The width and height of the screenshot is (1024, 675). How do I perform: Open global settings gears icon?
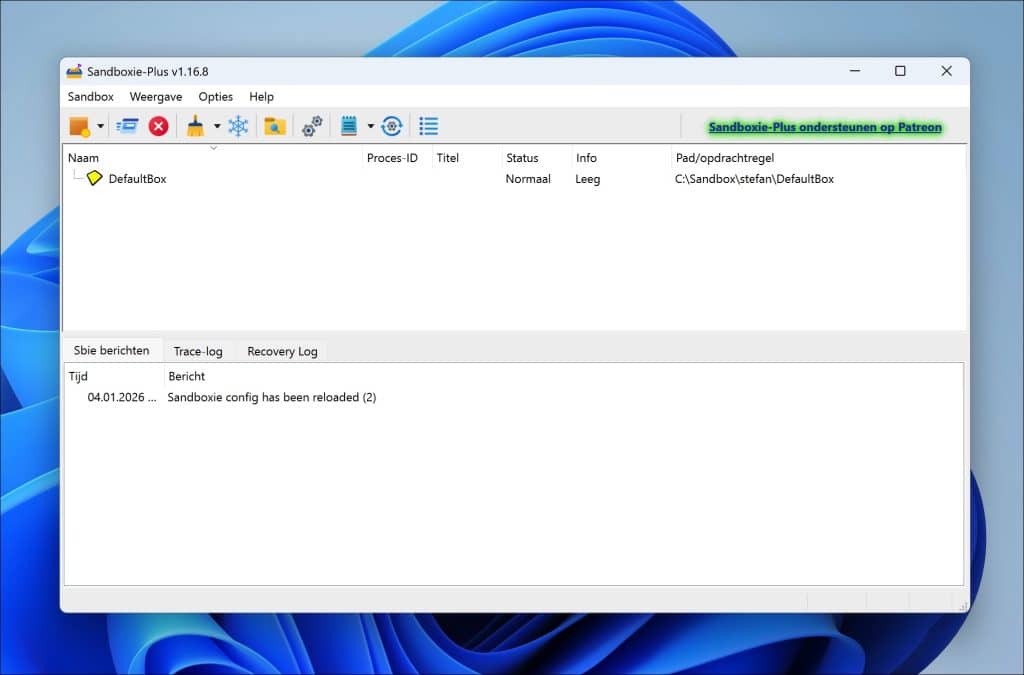[312, 126]
